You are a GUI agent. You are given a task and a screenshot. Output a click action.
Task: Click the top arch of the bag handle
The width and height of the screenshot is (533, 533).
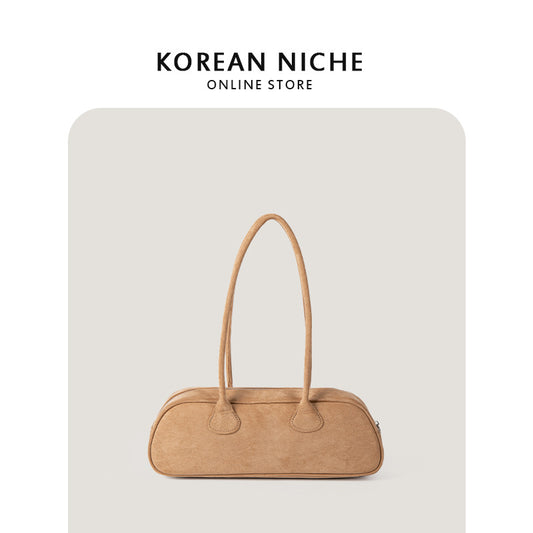pyautogui.click(x=271, y=218)
